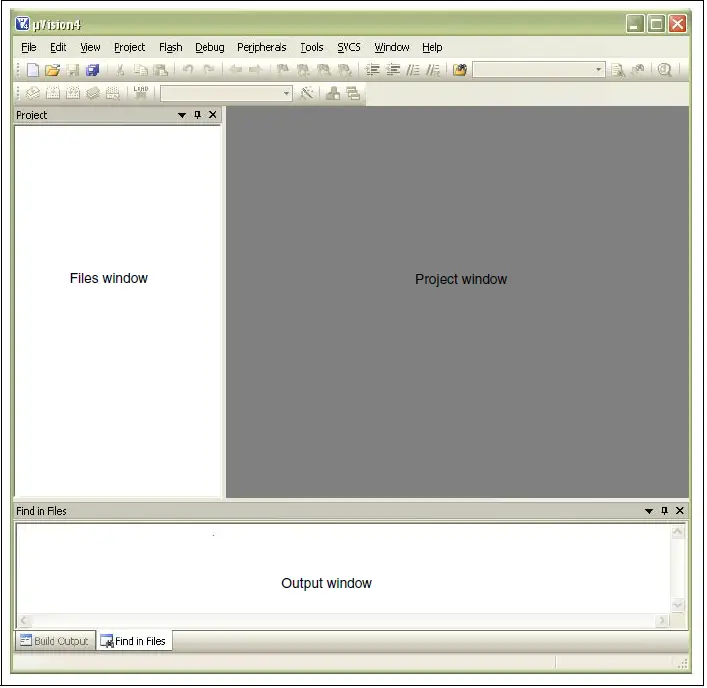Click the Undo arrow icon
The height and width of the screenshot is (688, 707).
click(x=188, y=70)
